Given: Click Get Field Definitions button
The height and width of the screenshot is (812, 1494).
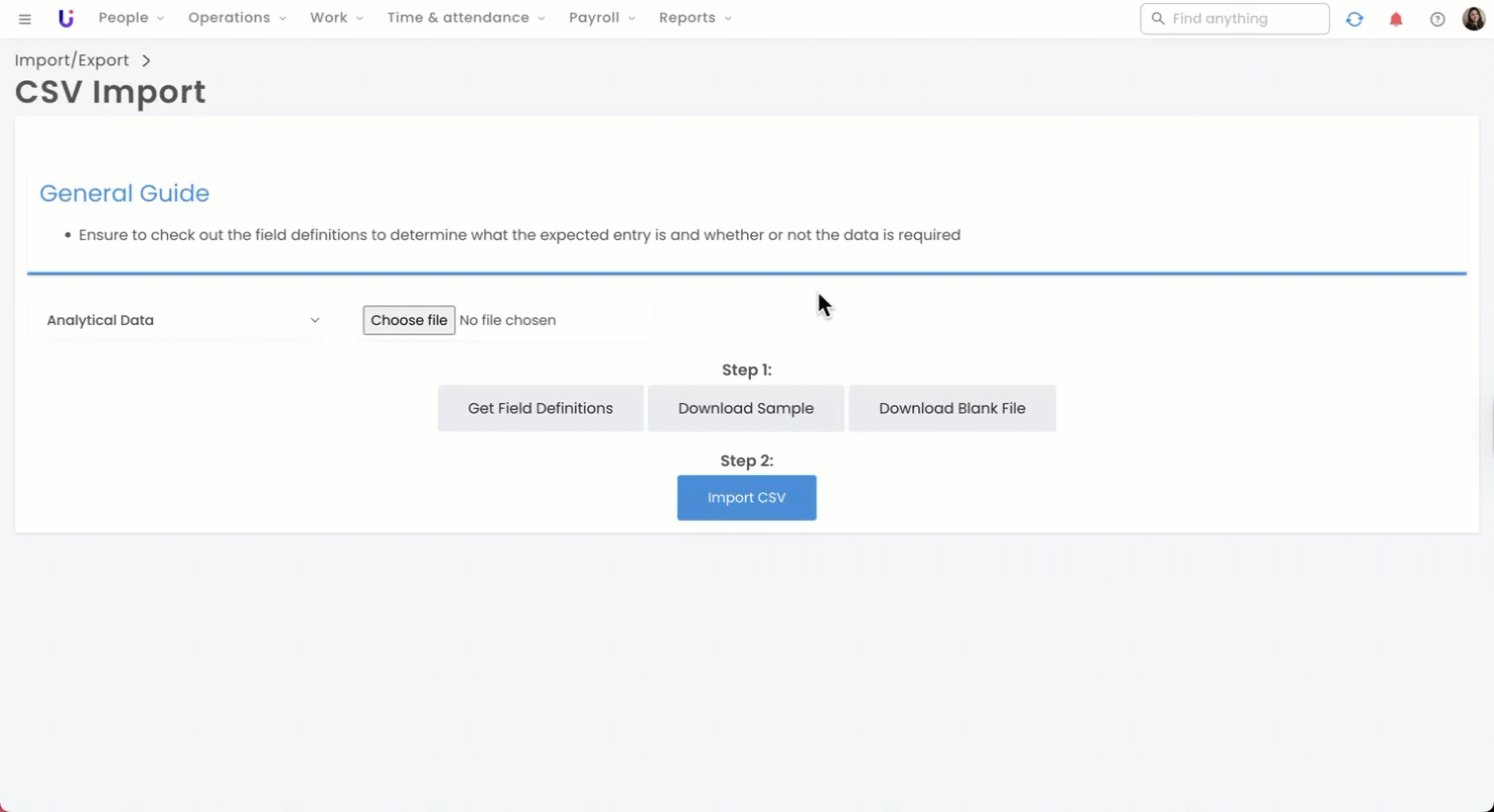Looking at the screenshot, I should [x=539, y=408].
